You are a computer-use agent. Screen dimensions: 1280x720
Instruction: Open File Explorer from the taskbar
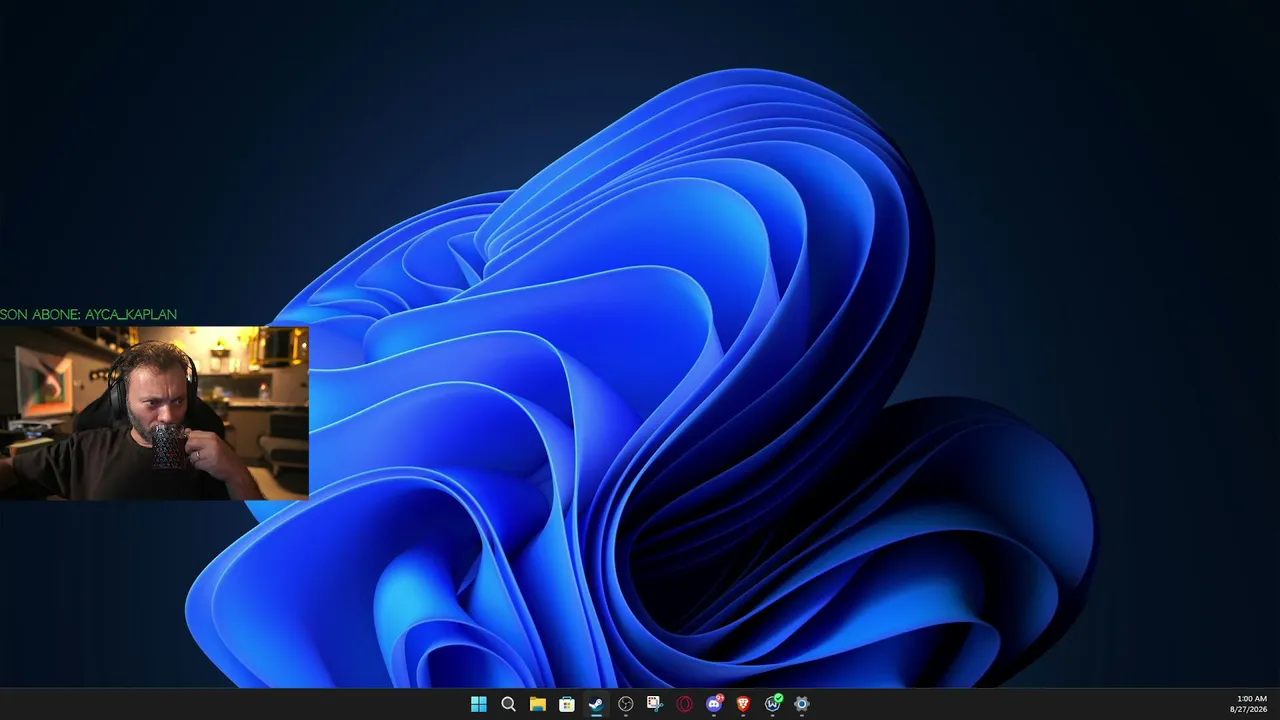pos(537,704)
